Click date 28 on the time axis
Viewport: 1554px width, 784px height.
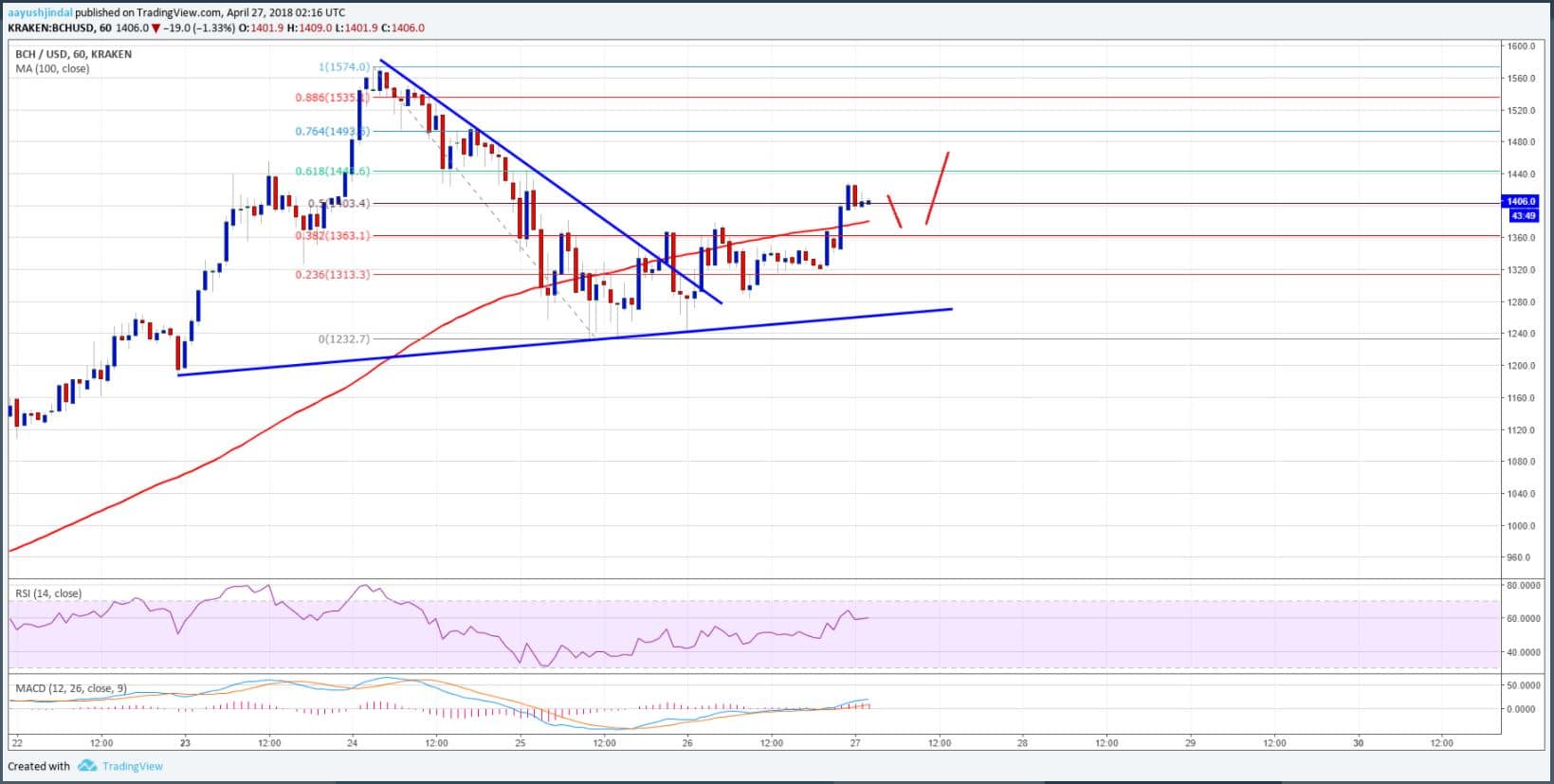coord(1022,742)
